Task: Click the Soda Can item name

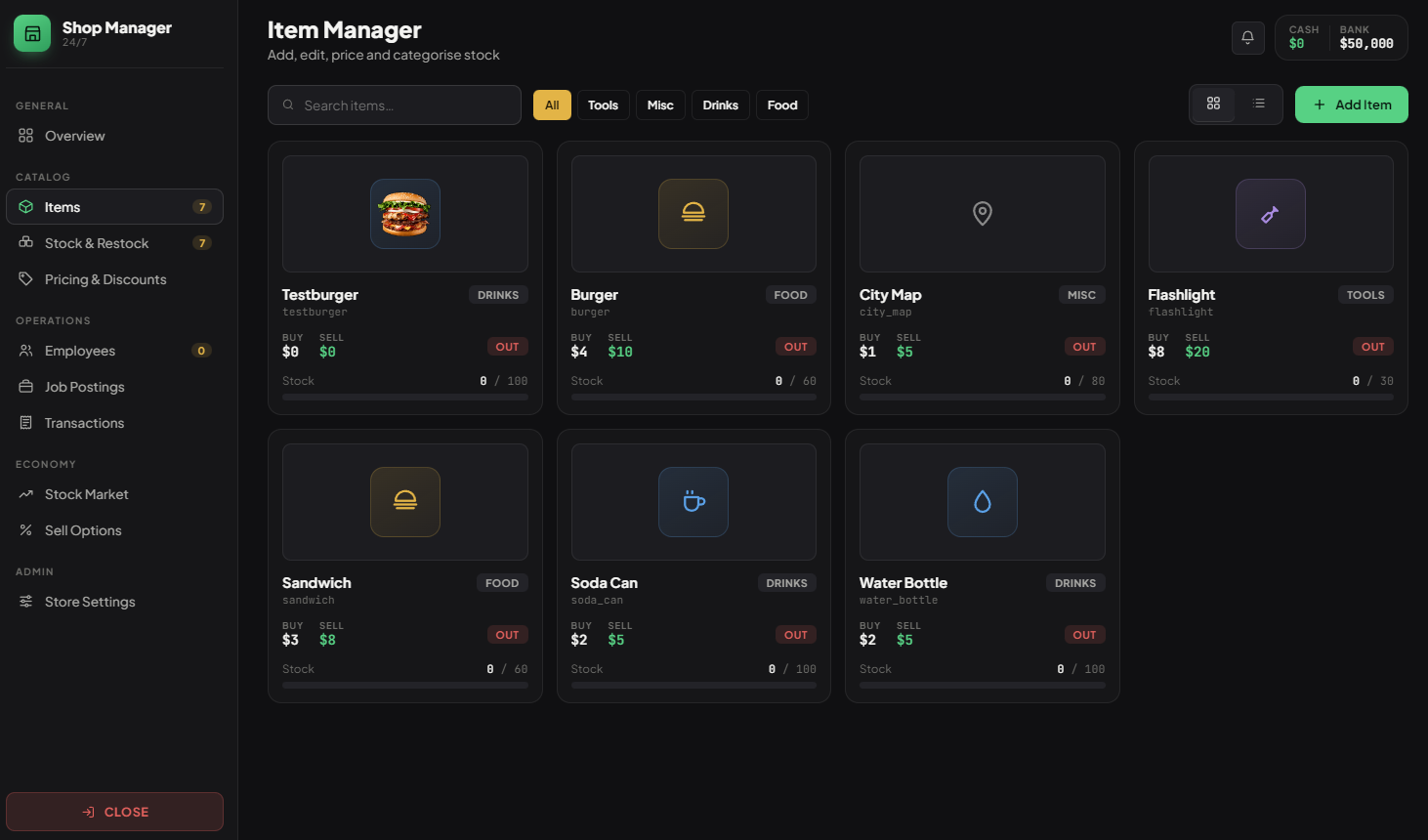Action: pyautogui.click(x=605, y=583)
